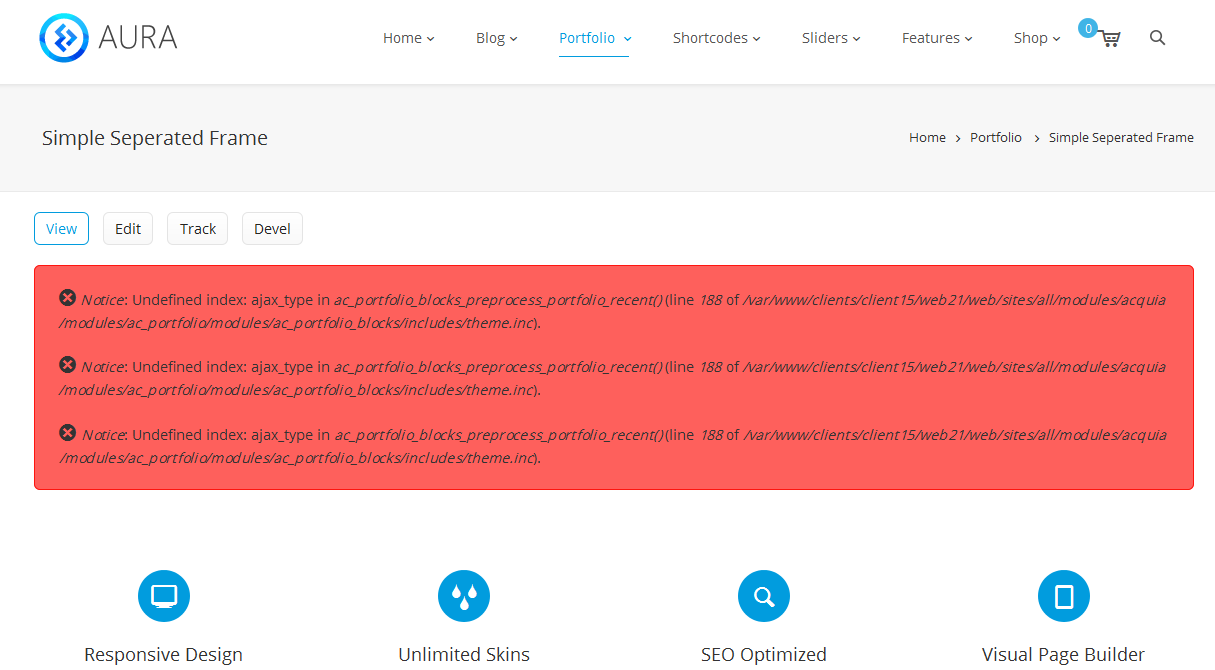Click the Responsive Design monitor icon
The height and width of the screenshot is (670, 1215).
click(x=164, y=596)
